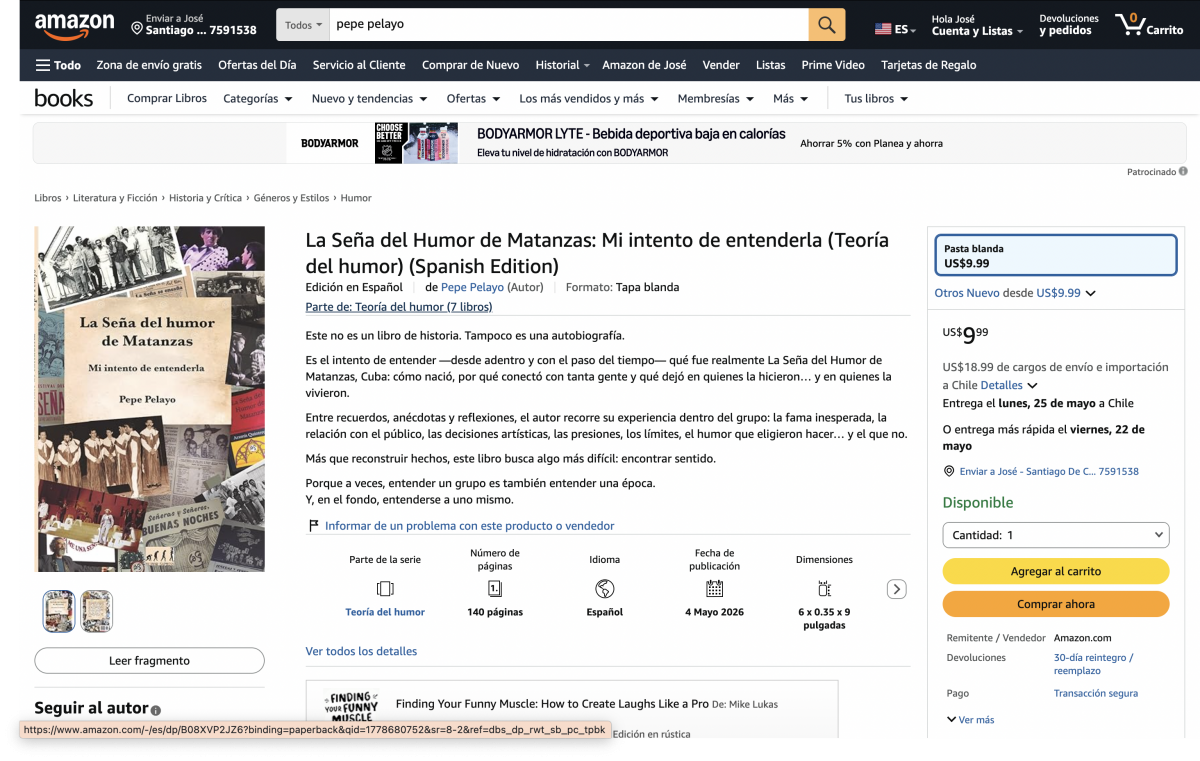Open Tus libros dropdown

point(876,99)
